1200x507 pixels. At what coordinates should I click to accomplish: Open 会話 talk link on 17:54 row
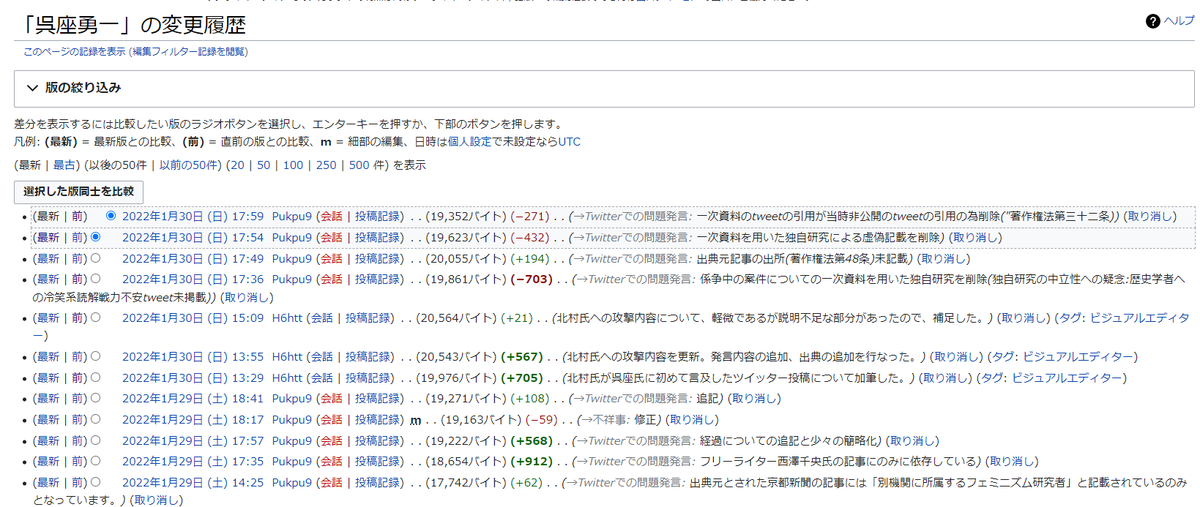pyautogui.click(x=333, y=238)
